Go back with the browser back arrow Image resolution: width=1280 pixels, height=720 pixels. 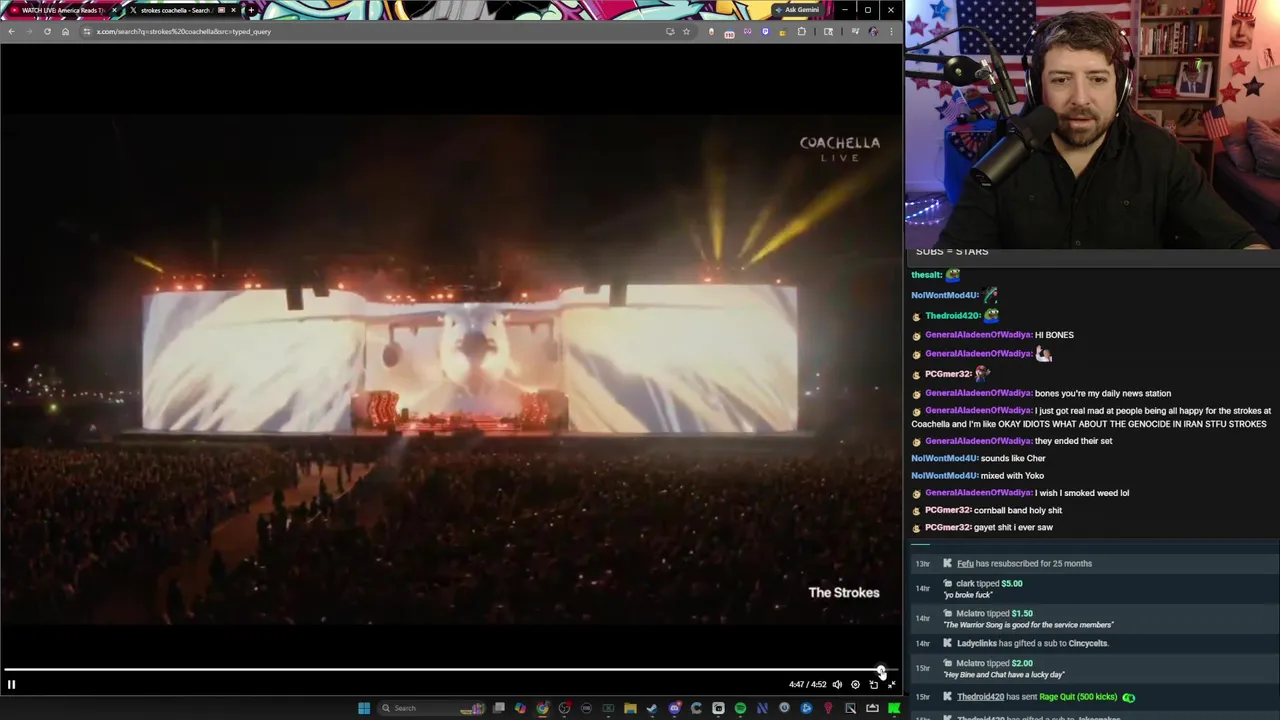tap(11, 31)
